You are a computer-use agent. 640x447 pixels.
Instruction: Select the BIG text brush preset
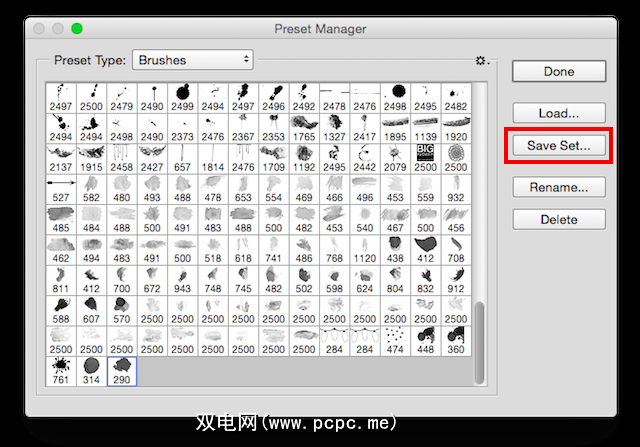click(426, 159)
